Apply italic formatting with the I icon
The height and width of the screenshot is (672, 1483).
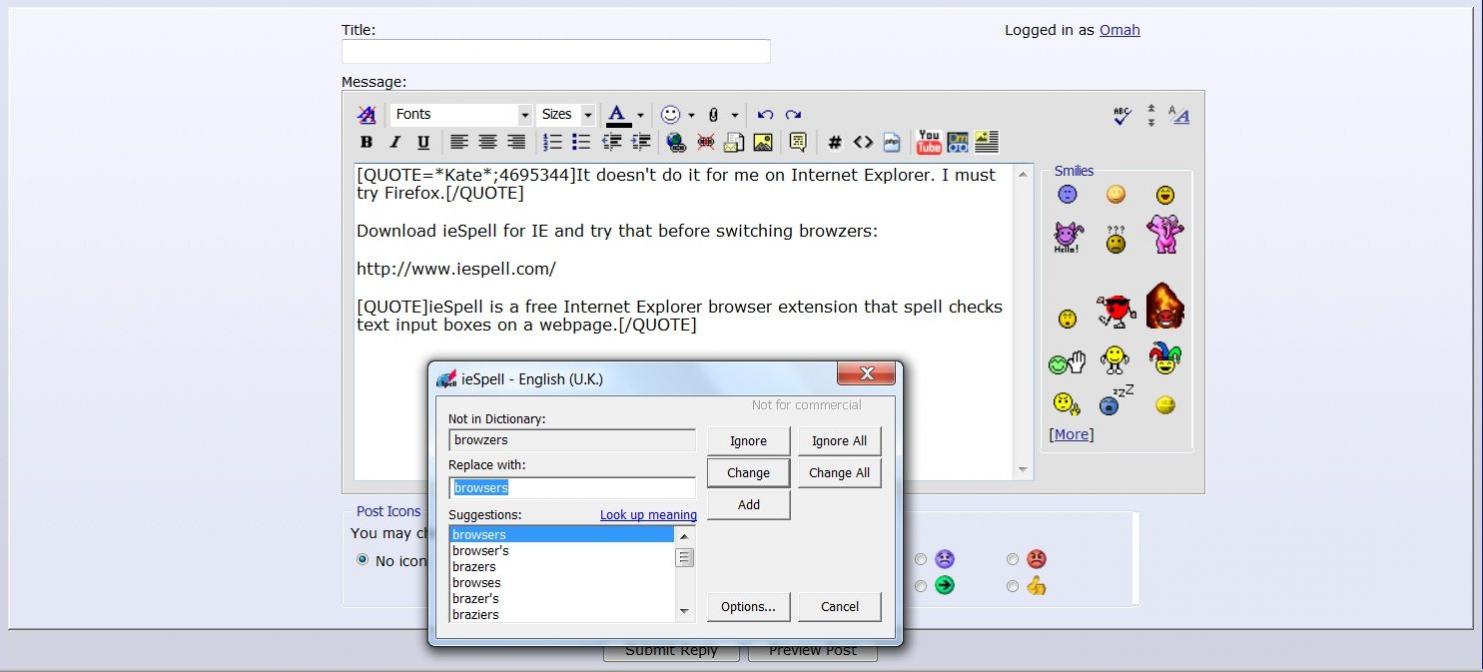(x=394, y=143)
